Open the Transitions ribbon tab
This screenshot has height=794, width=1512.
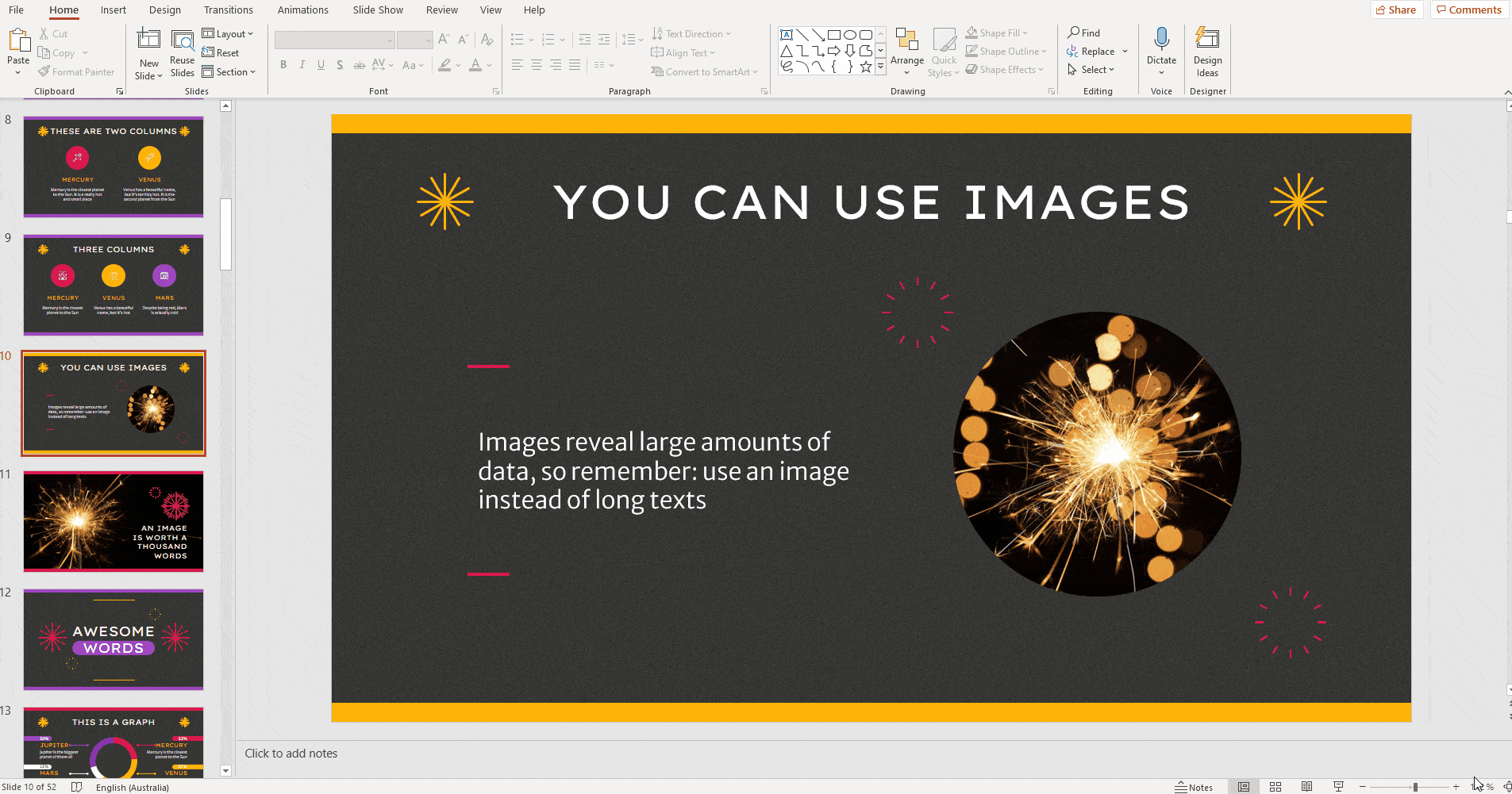(x=228, y=10)
